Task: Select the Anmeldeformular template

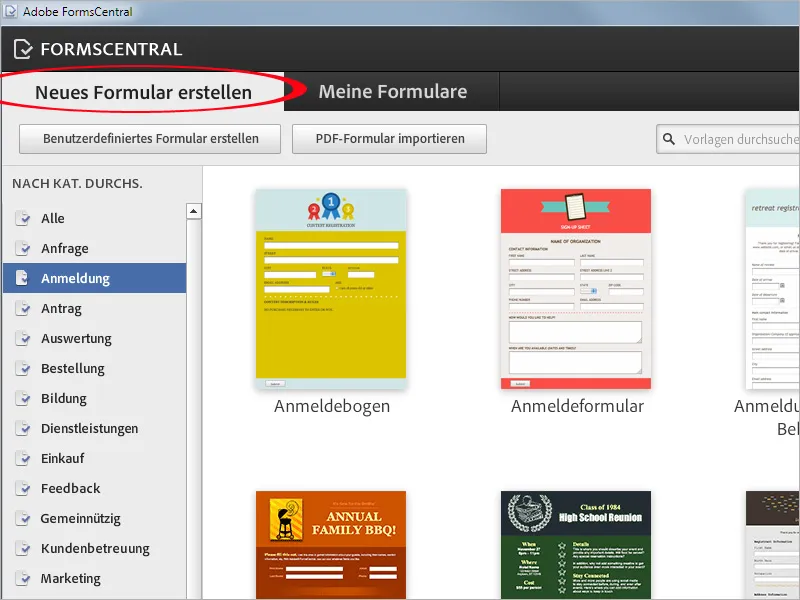Action: pyautogui.click(x=576, y=290)
